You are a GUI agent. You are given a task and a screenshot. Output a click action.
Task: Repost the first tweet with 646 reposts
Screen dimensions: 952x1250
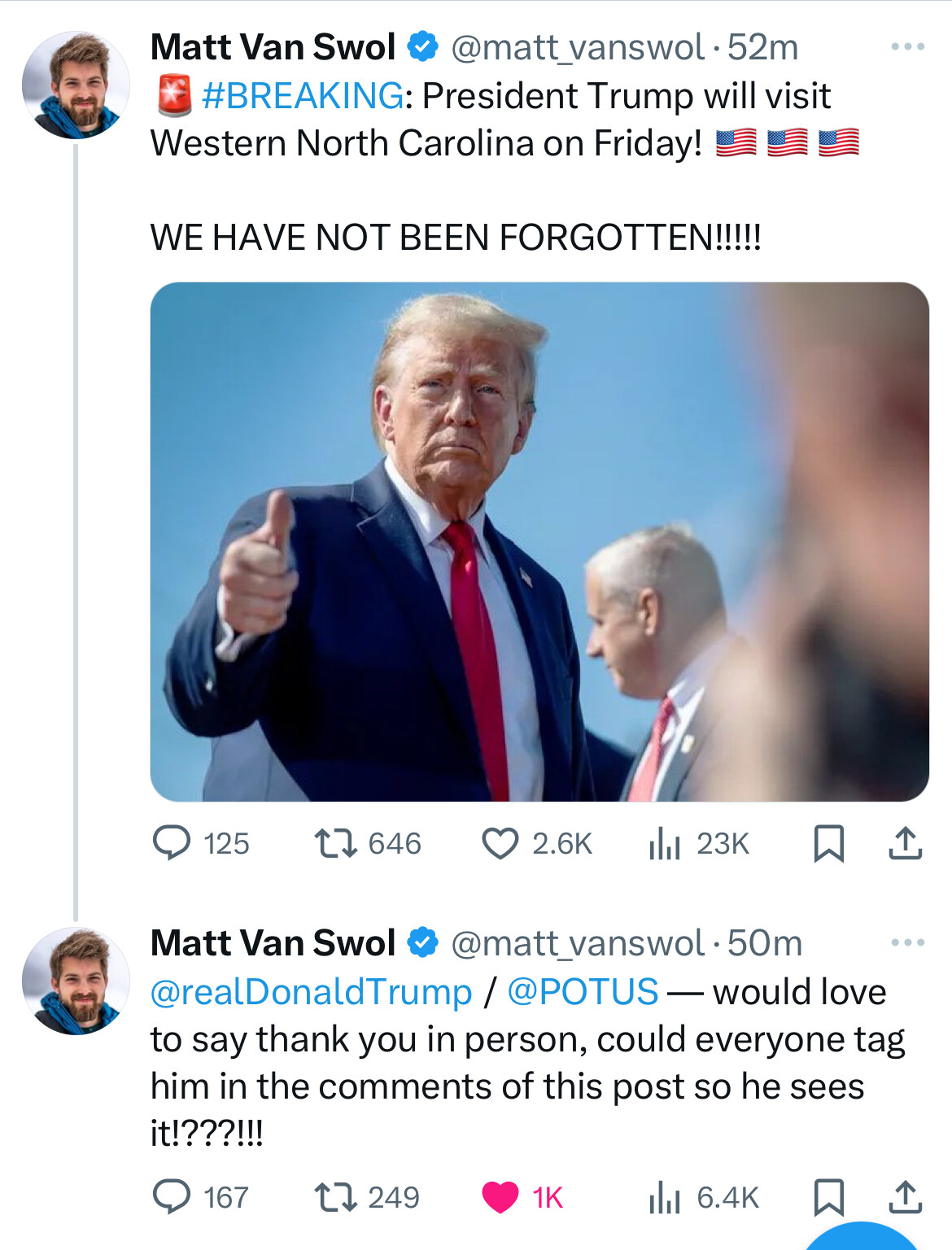tap(336, 843)
